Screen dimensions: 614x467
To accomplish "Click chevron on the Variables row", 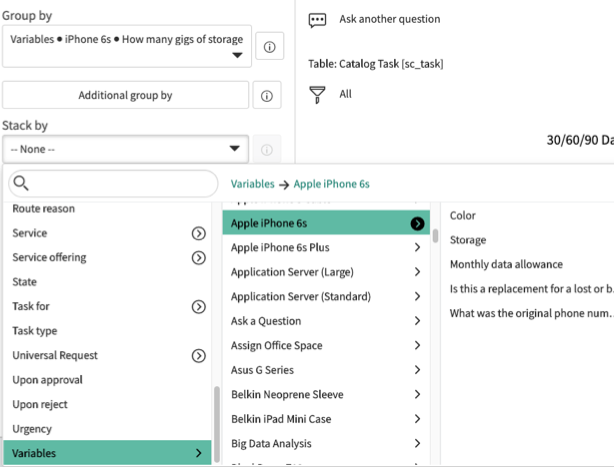I will 199,453.
